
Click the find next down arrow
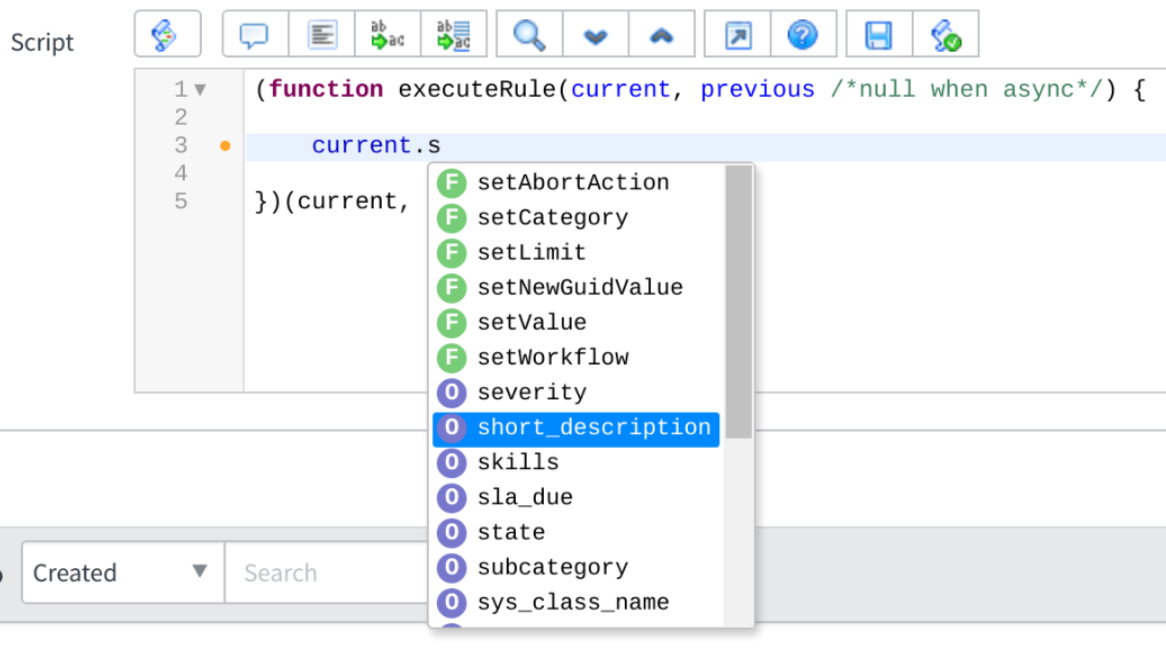(596, 34)
